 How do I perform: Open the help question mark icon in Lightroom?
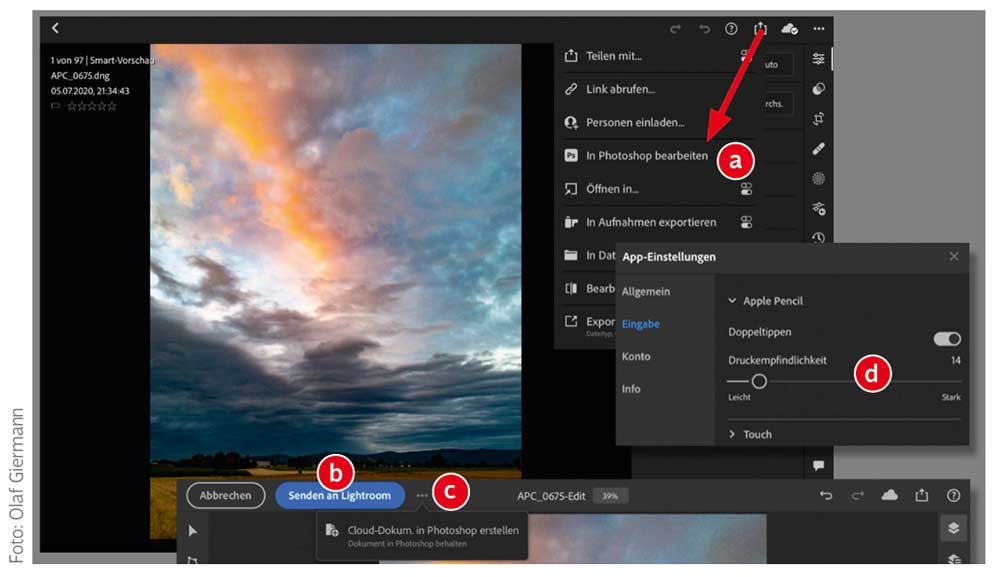(731, 29)
